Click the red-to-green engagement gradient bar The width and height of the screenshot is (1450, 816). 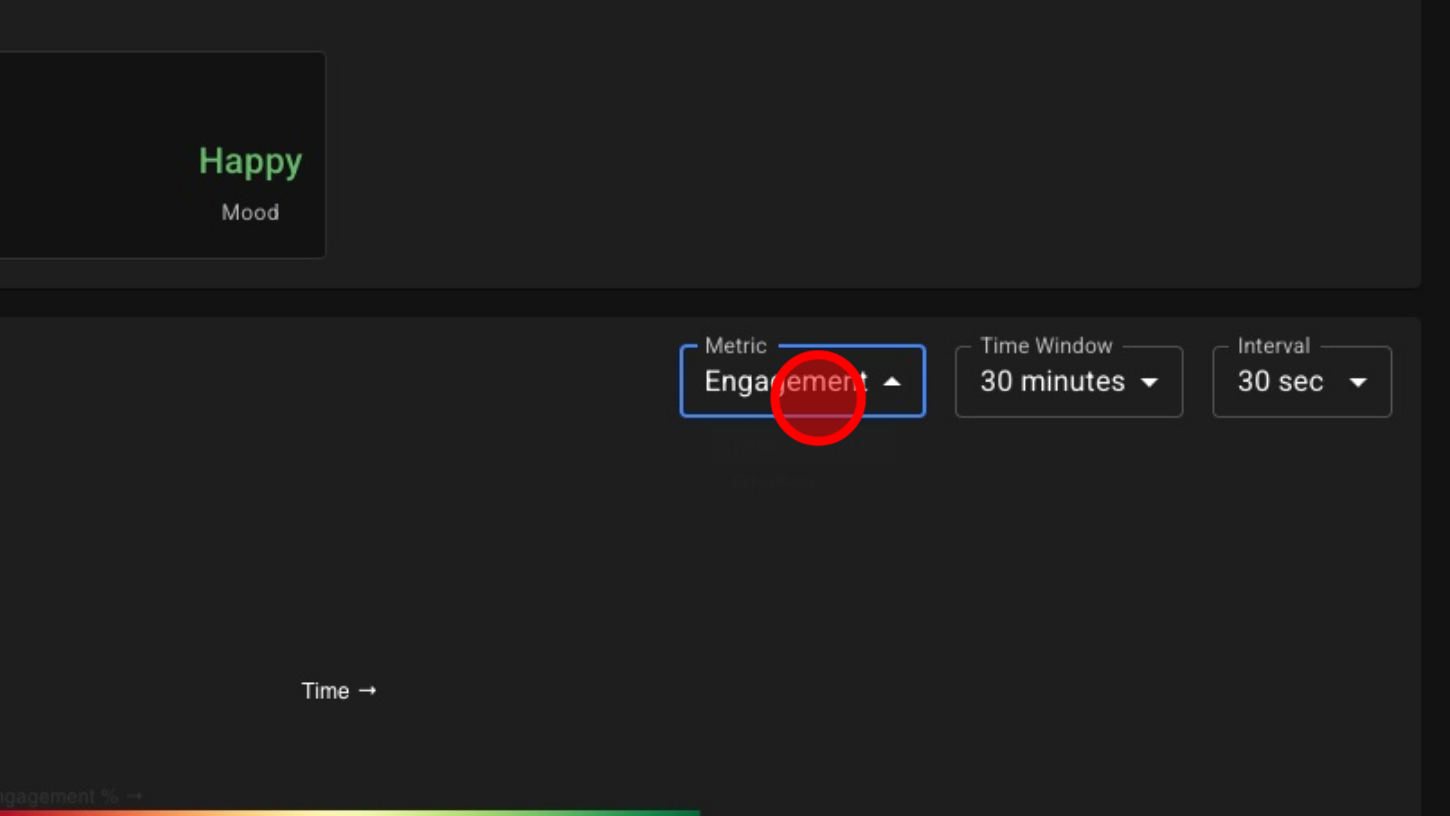tap(350, 812)
